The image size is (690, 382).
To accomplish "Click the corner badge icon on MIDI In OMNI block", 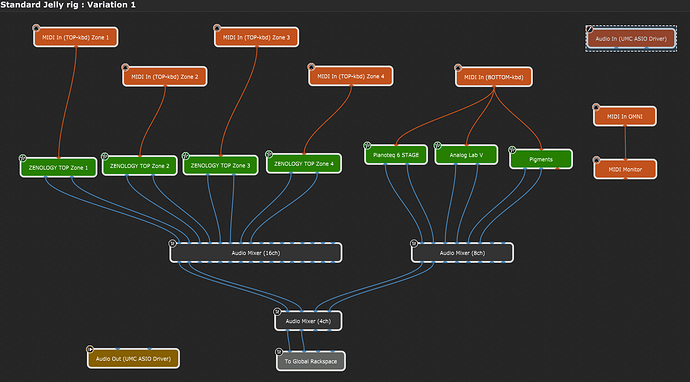I will coord(596,107).
